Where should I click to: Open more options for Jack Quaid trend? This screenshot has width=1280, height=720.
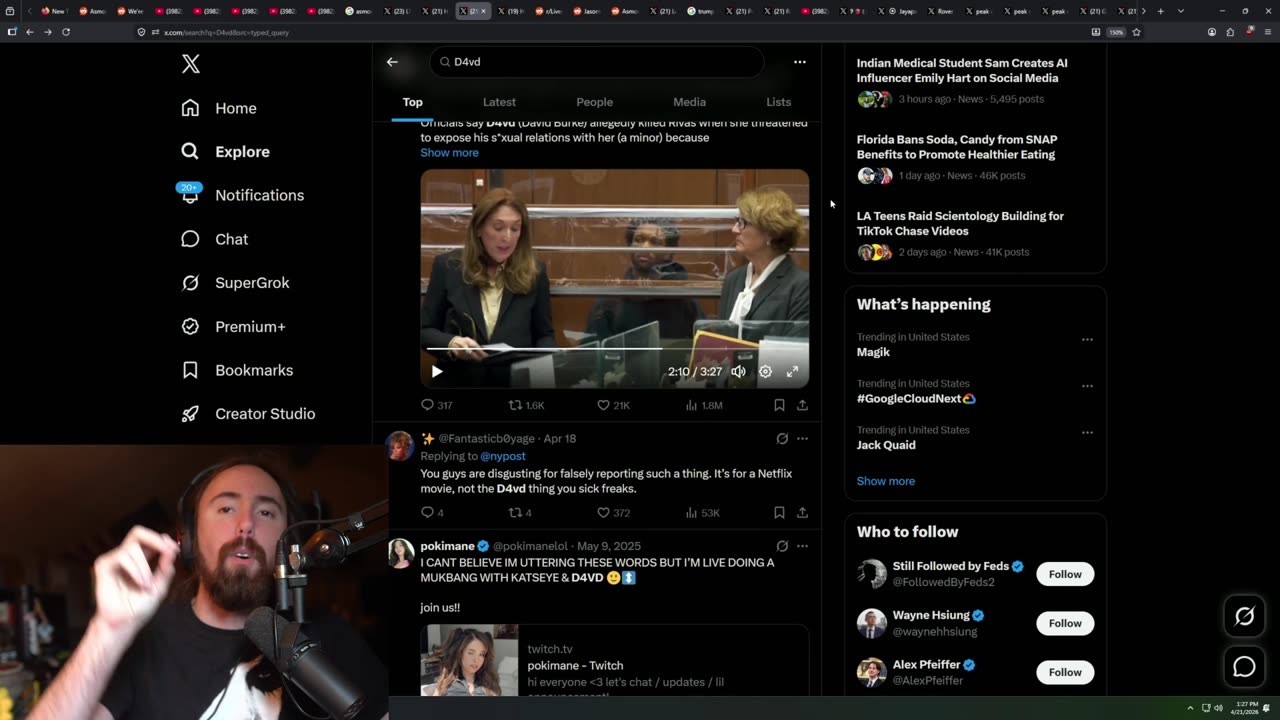coord(1087,432)
